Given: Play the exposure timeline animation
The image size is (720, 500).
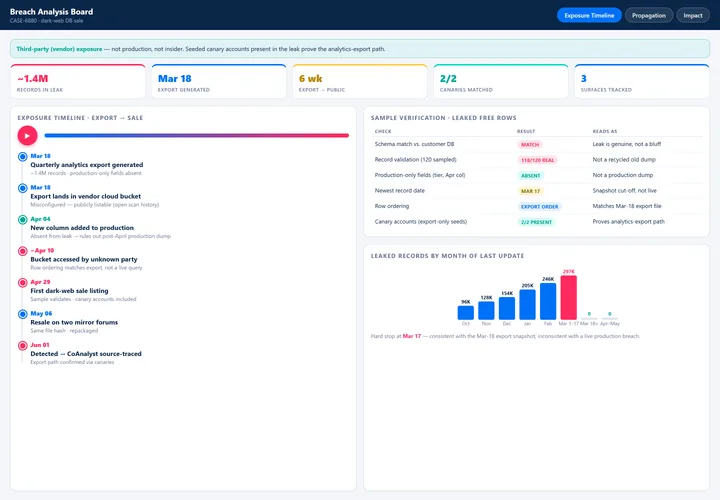Looking at the screenshot, I should coord(27,135).
